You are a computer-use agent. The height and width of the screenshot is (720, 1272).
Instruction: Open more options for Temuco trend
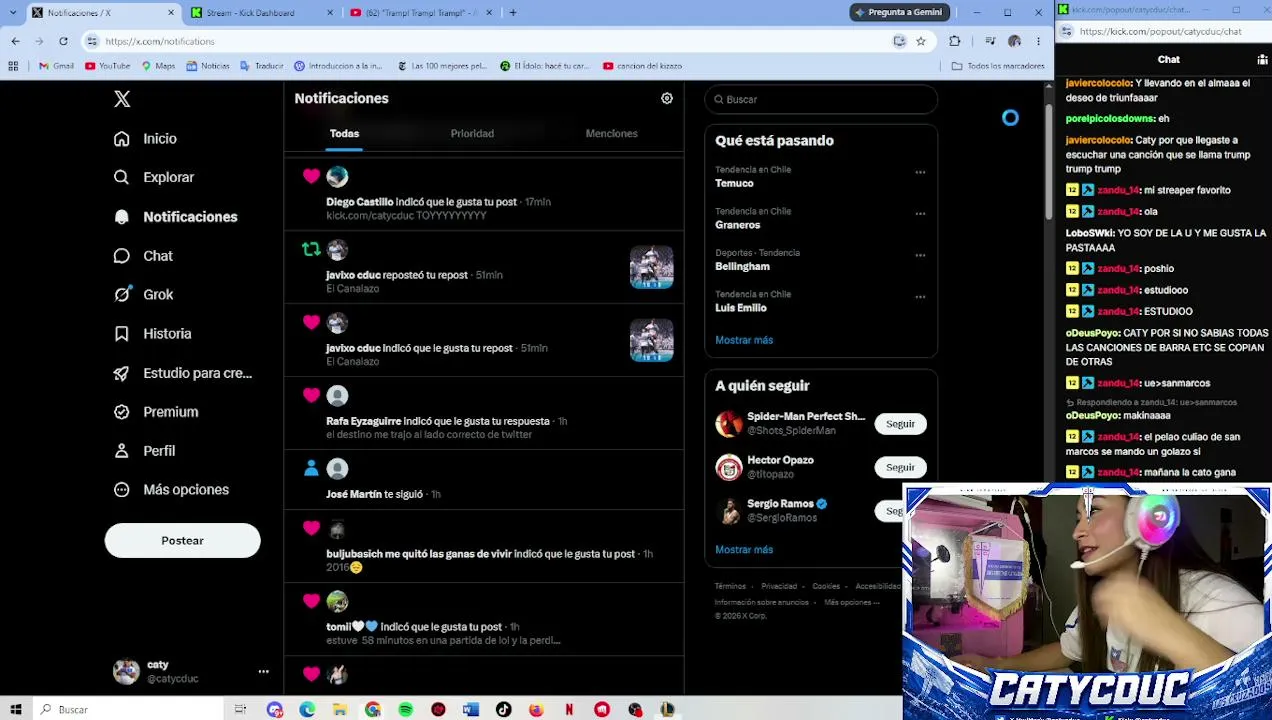920,172
